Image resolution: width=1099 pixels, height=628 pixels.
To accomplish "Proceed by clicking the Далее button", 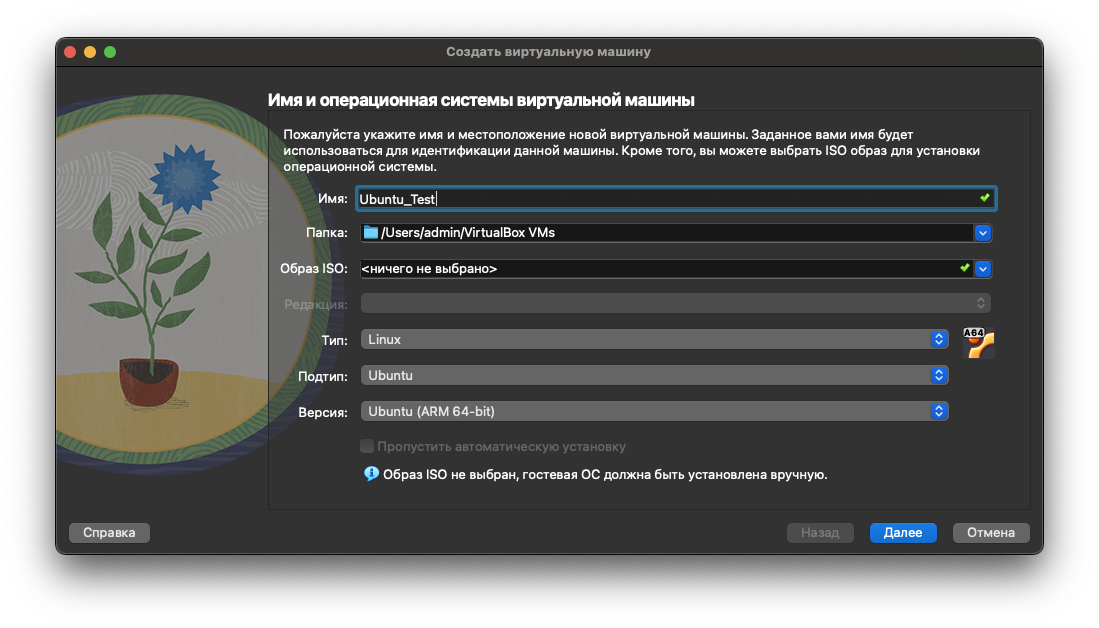I will (x=903, y=533).
